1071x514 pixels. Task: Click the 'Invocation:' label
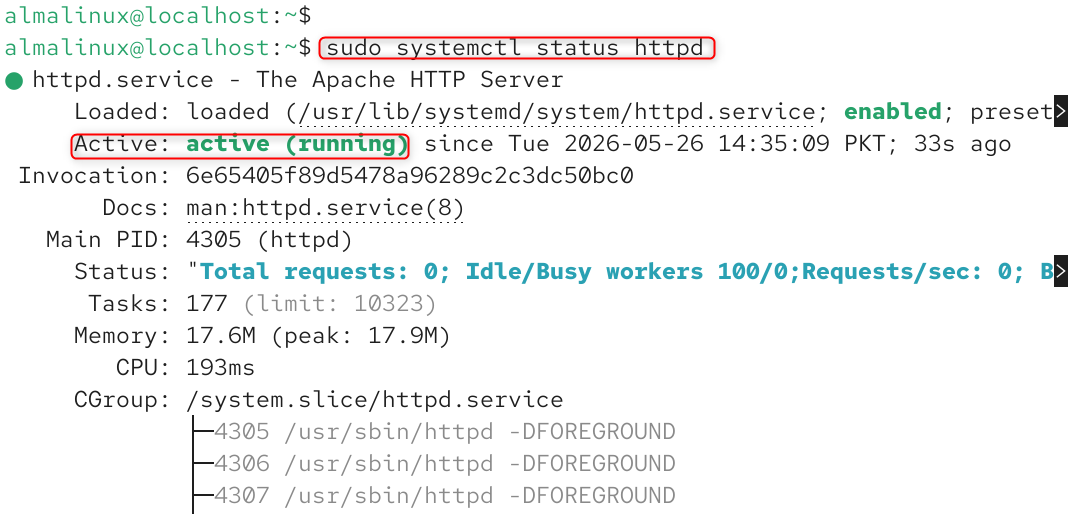[95, 176]
